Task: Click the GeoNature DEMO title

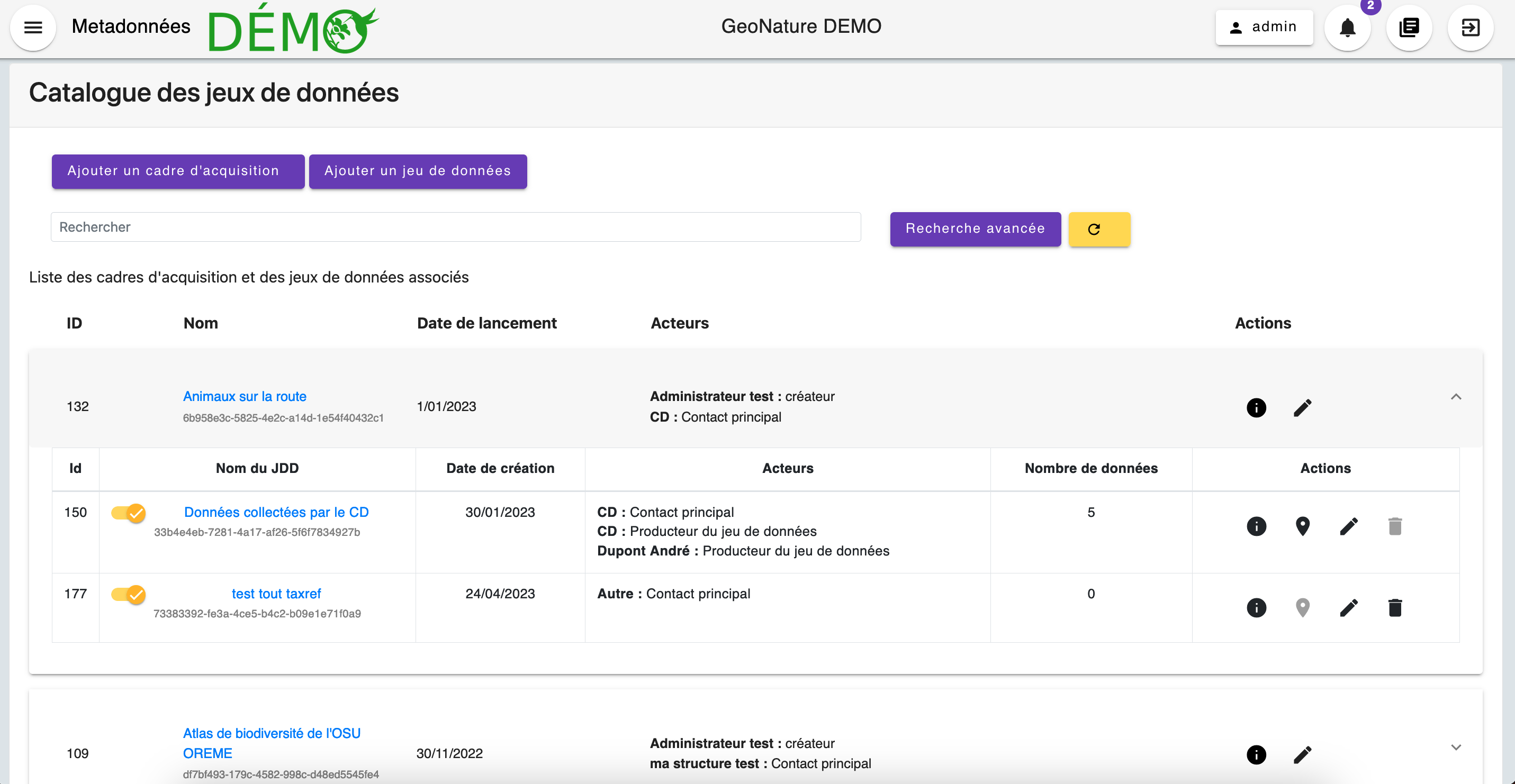Action: click(801, 26)
